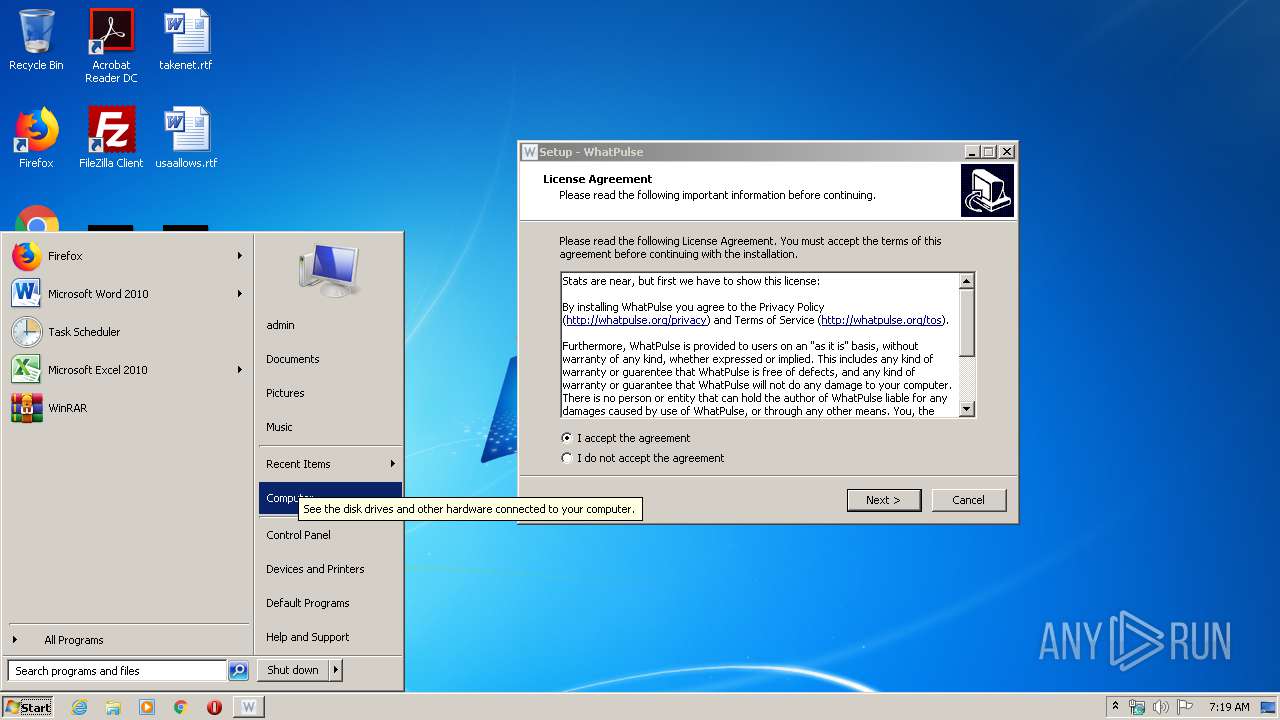Open the whatpulse.org/tos link
Image resolution: width=1280 pixels, height=720 pixels.
tap(881, 320)
